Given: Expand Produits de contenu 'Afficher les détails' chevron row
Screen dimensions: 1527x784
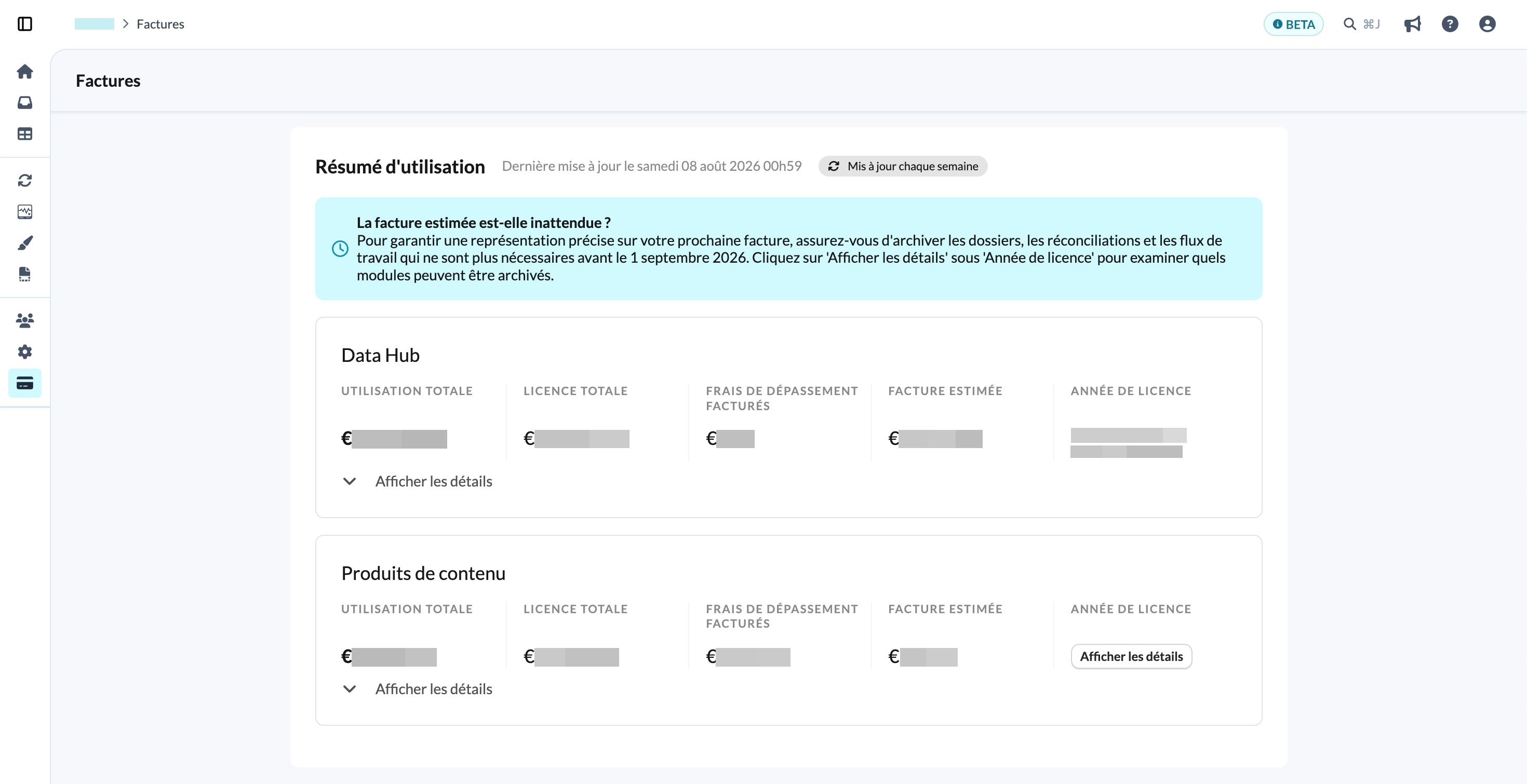Looking at the screenshot, I should pos(417,689).
